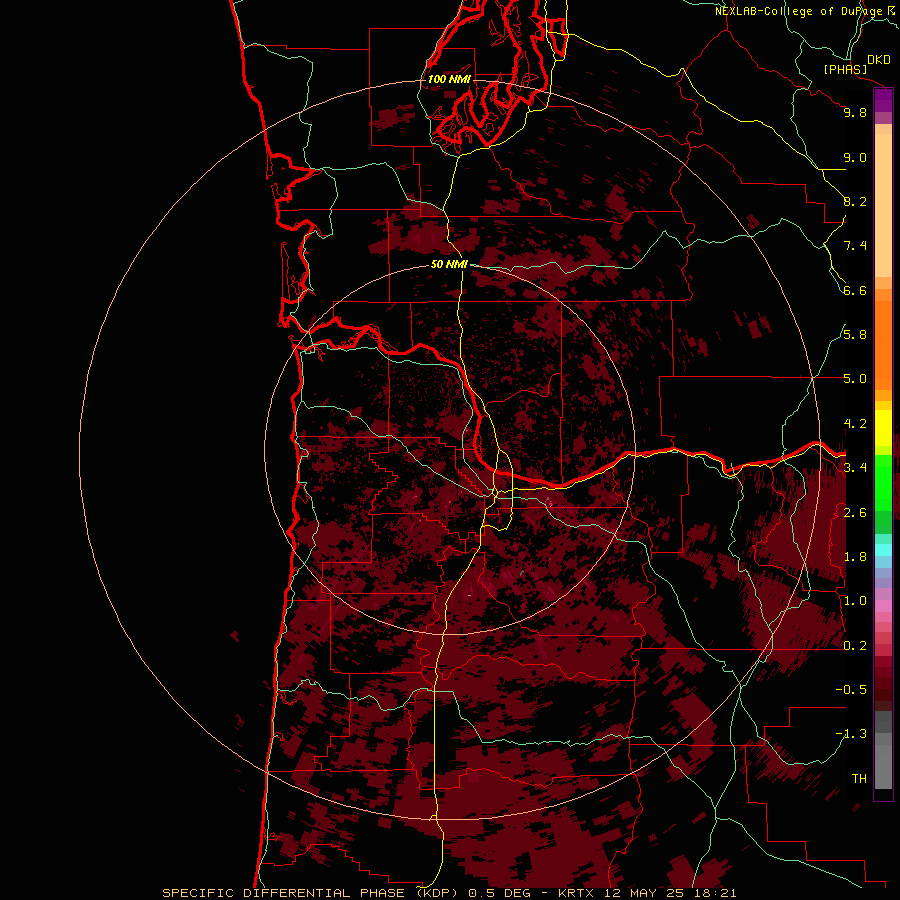Click the 50 NMI range ring label
The width and height of the screenshot is (900, 900).
click(x=449, y=264)
